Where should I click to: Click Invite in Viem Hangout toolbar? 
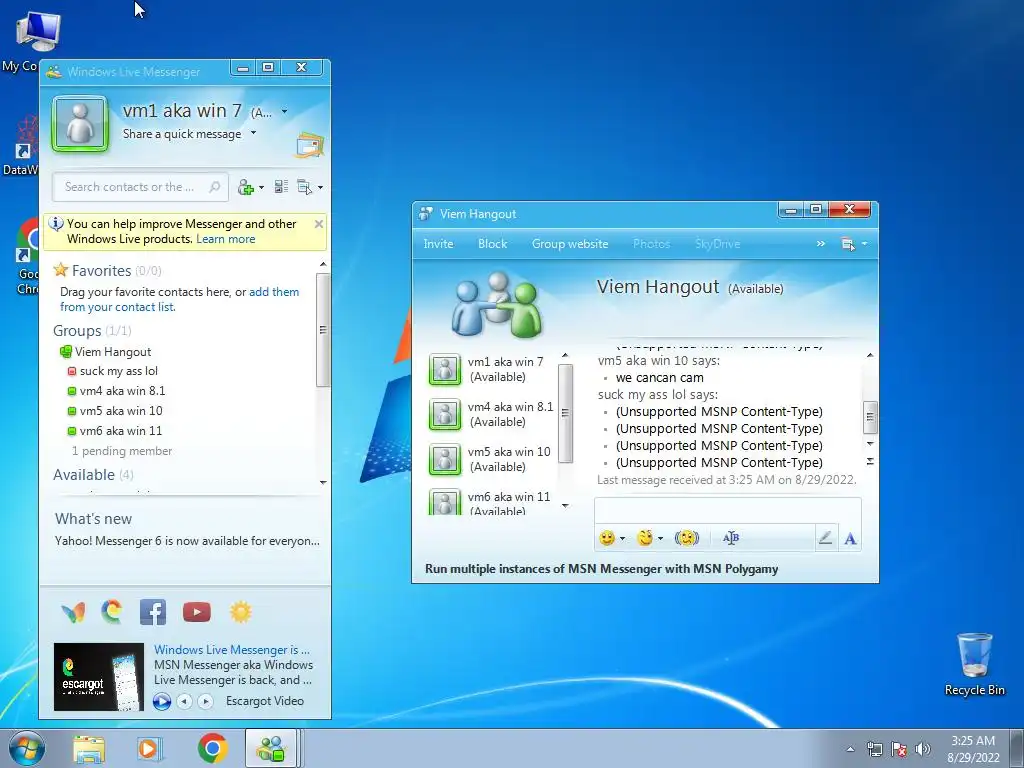click(x=438, y=244)
